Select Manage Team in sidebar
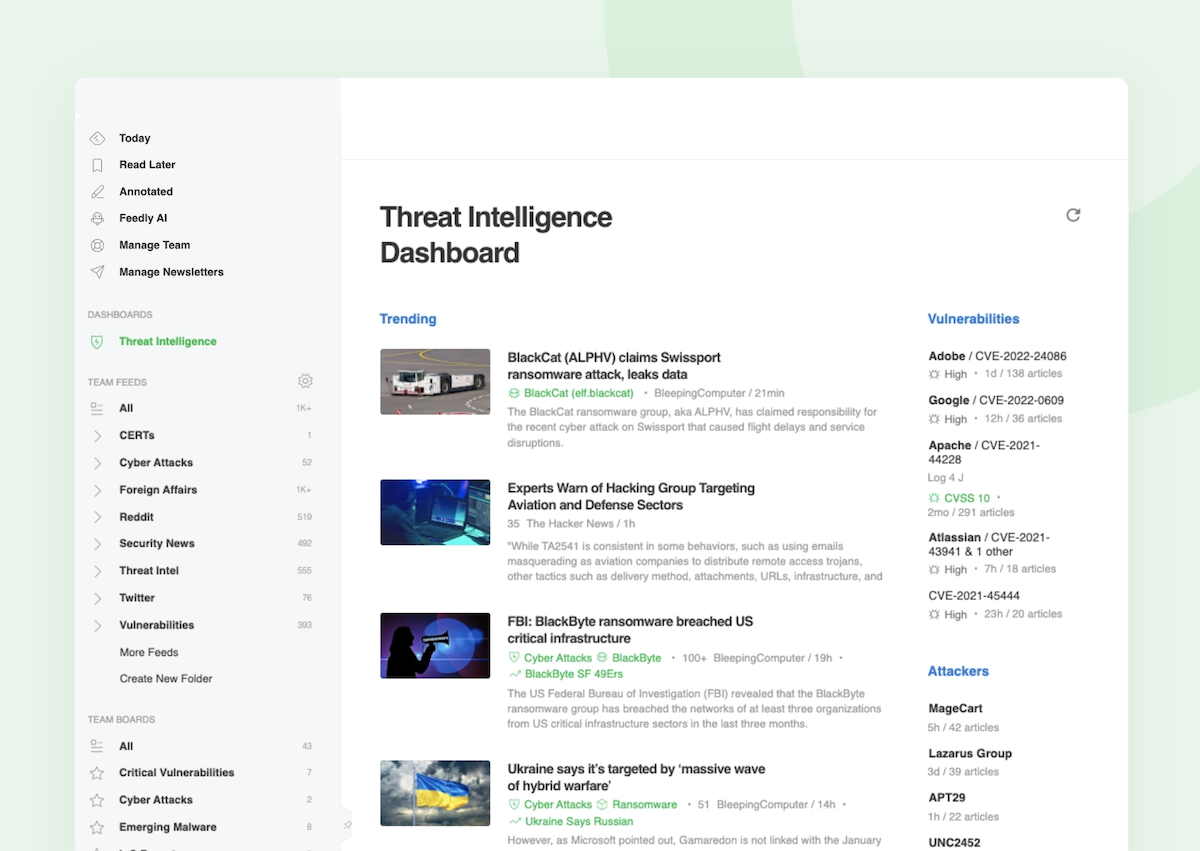 pyautogui.click(x=154, y=245)
